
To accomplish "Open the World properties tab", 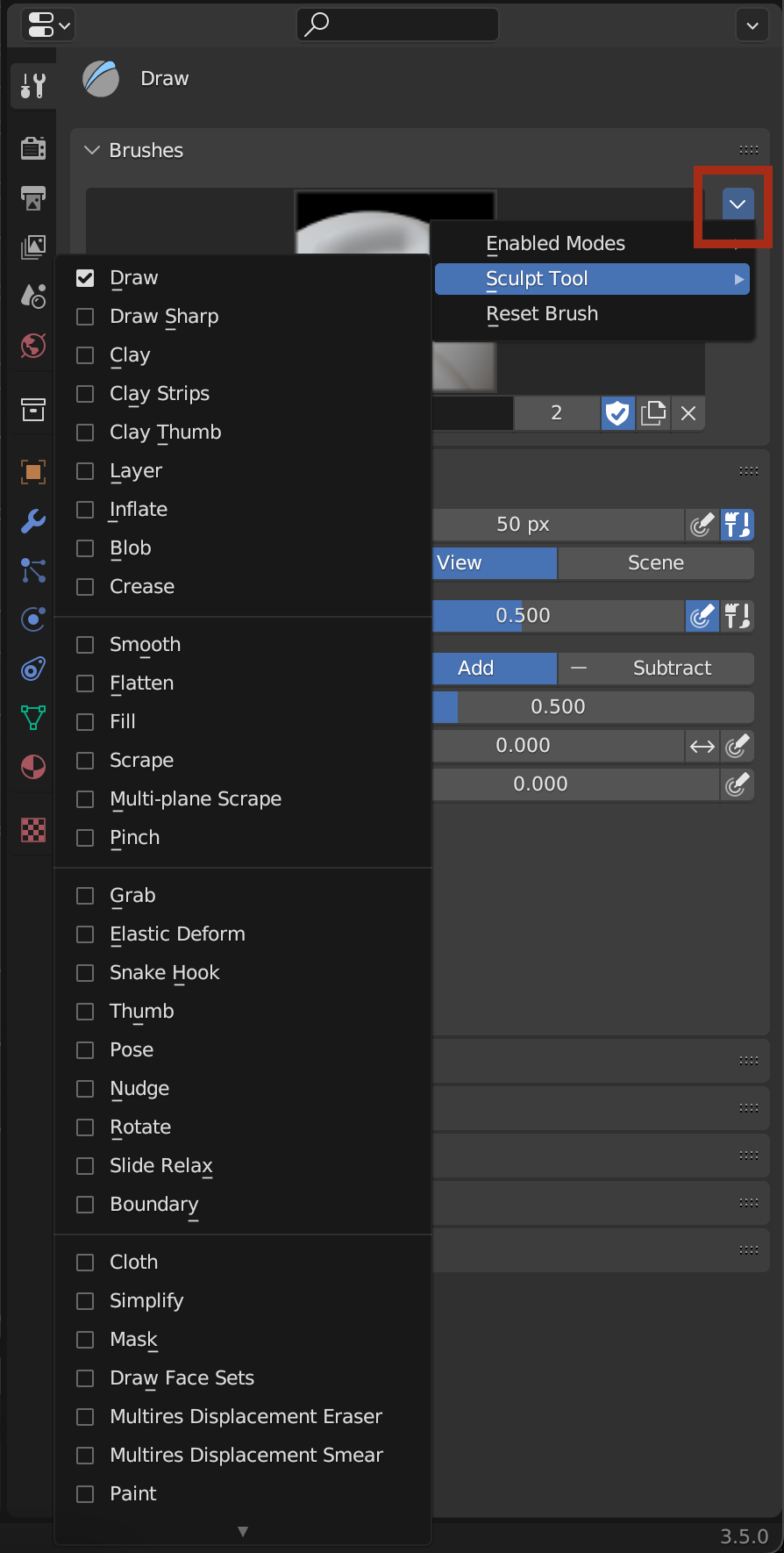I will coord(33,345).
